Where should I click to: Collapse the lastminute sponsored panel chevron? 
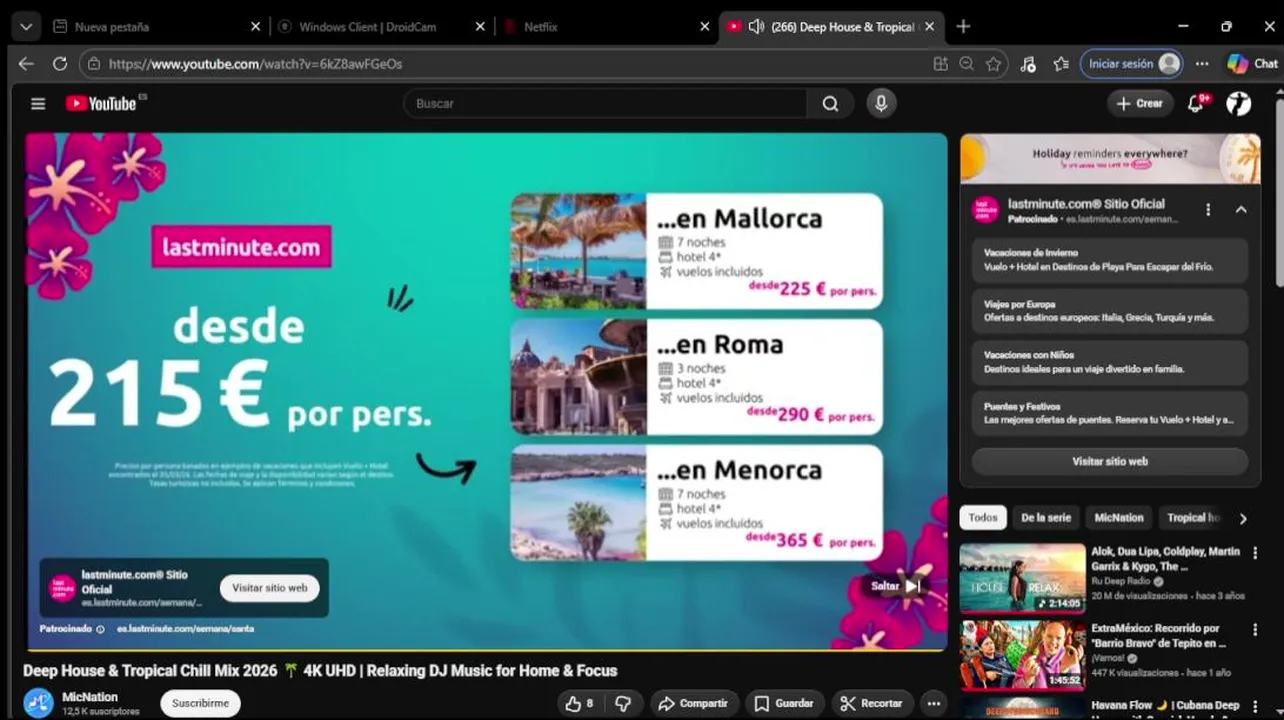(x=1241, y=210)
